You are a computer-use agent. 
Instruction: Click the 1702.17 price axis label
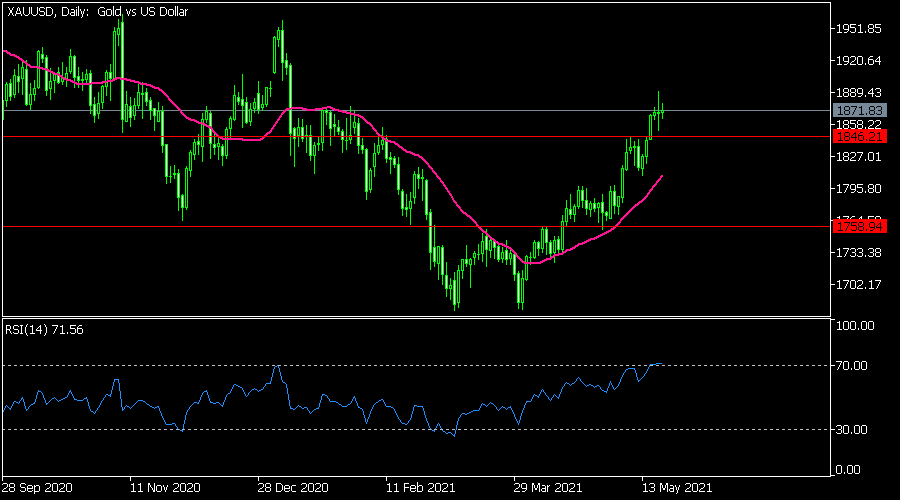[x=858, y=285]
